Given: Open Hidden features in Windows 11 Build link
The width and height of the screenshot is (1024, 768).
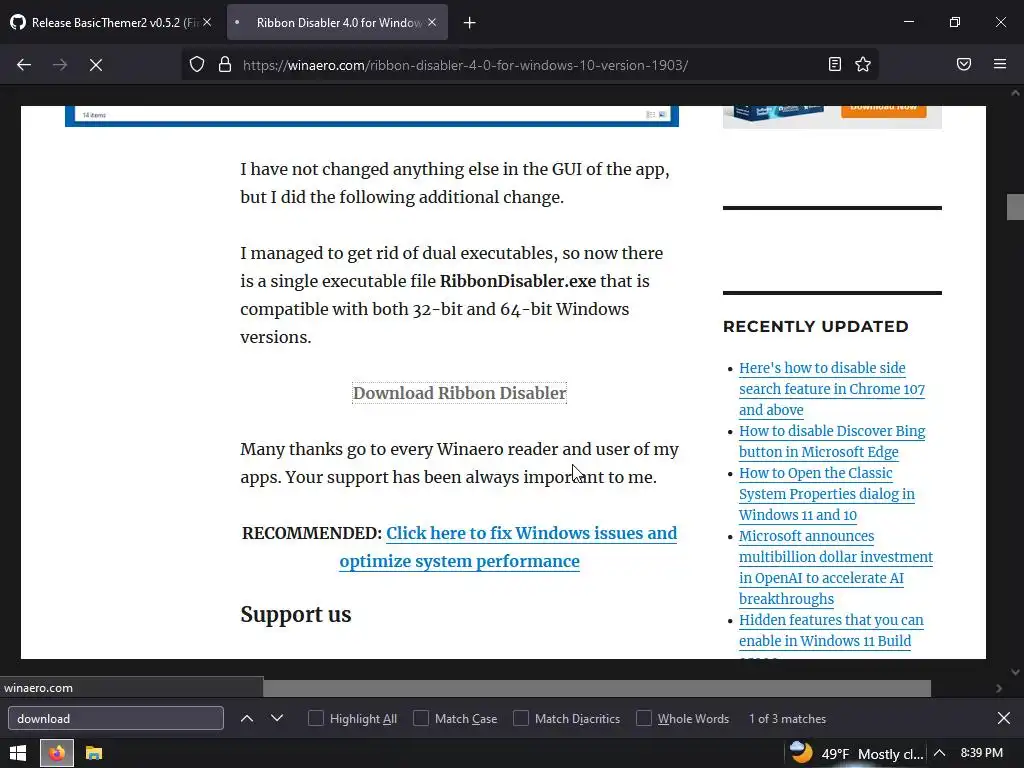Looking at the screenshot, I should [x=831, y=630].
